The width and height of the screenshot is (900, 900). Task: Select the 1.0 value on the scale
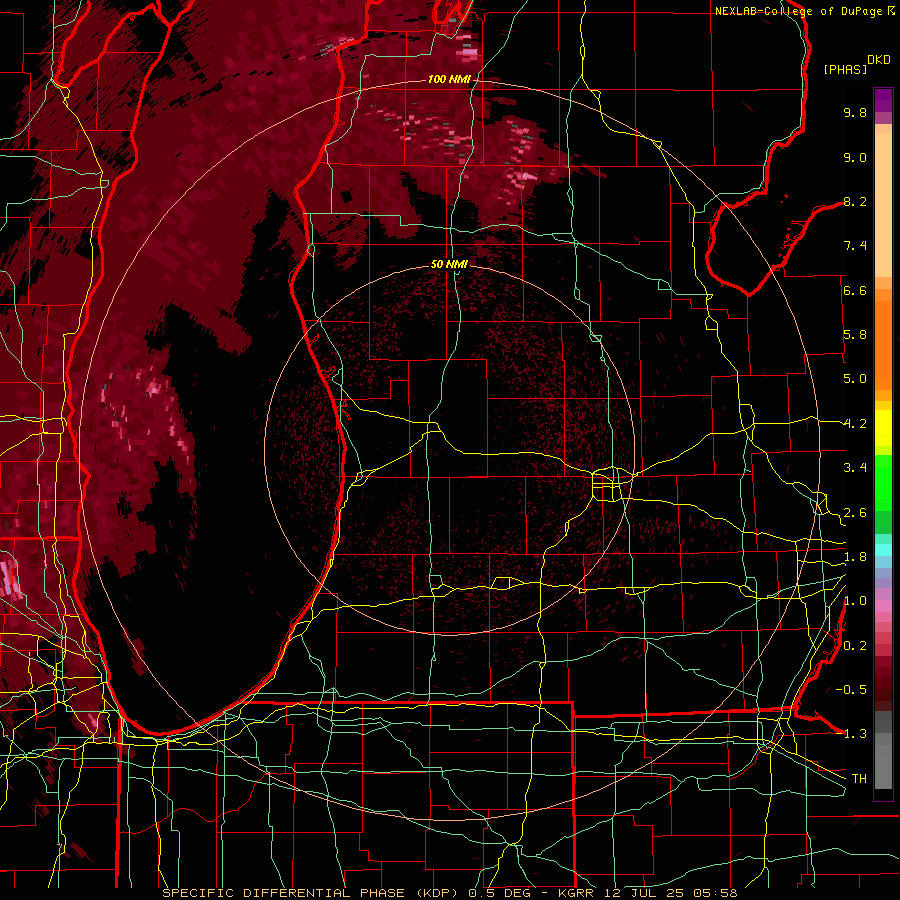click(x=855, y=601)
